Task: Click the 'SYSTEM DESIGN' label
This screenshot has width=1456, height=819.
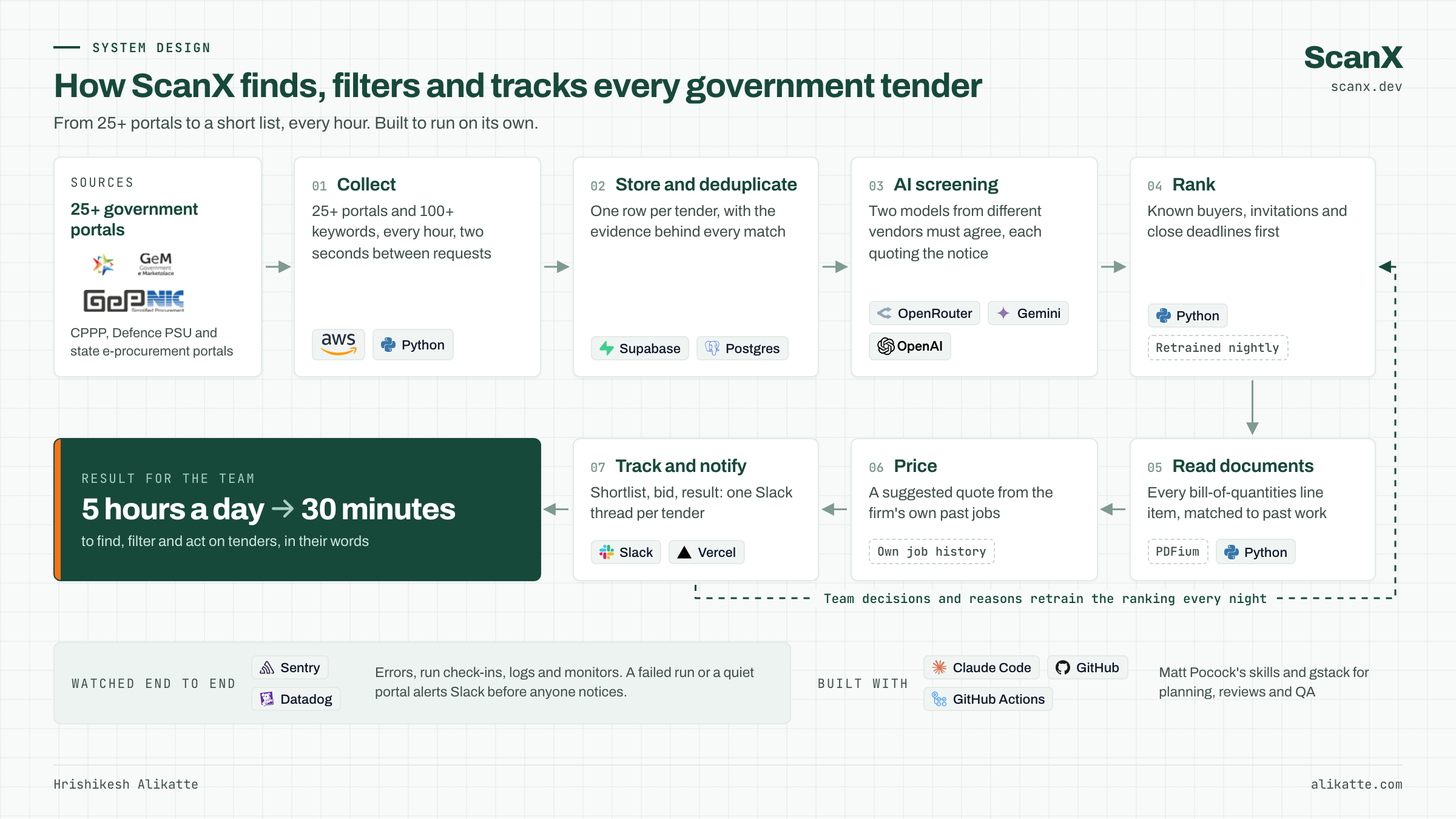Action: pyautogui.click(x=152, y=48)
